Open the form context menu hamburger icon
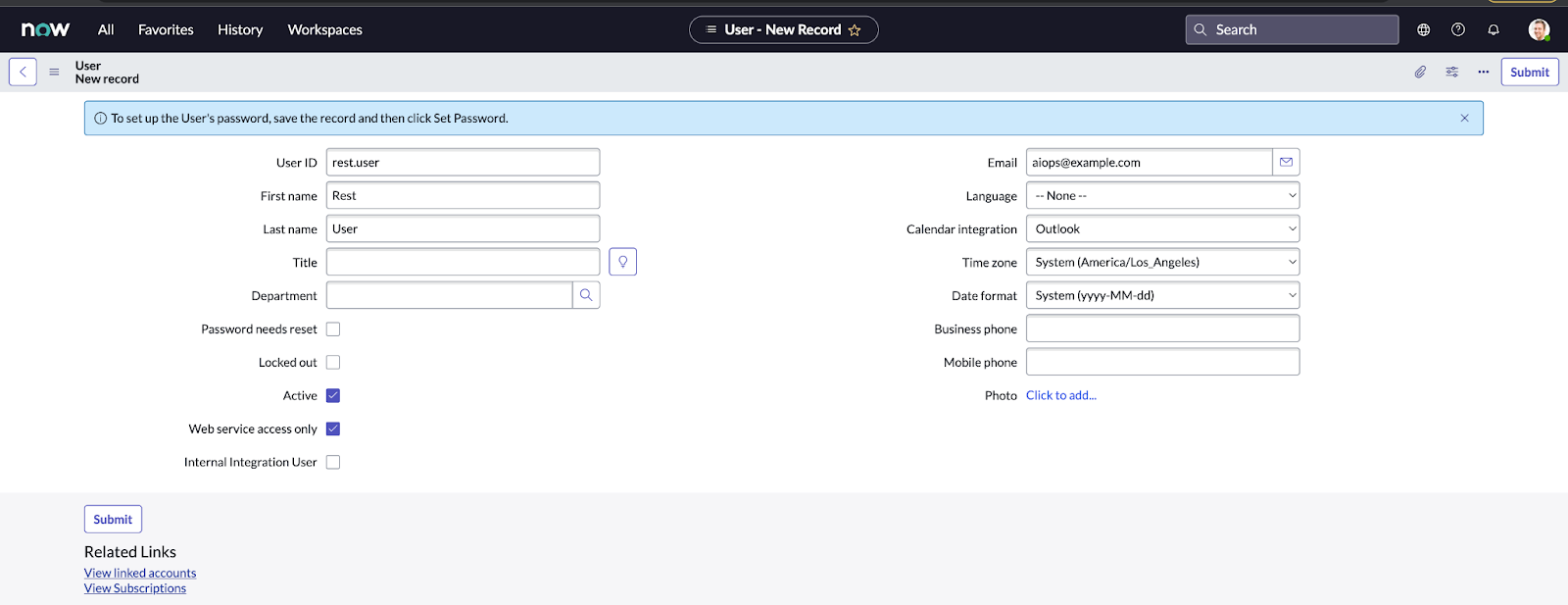This screenshot has width=1568, height=605. coord(54,72)
